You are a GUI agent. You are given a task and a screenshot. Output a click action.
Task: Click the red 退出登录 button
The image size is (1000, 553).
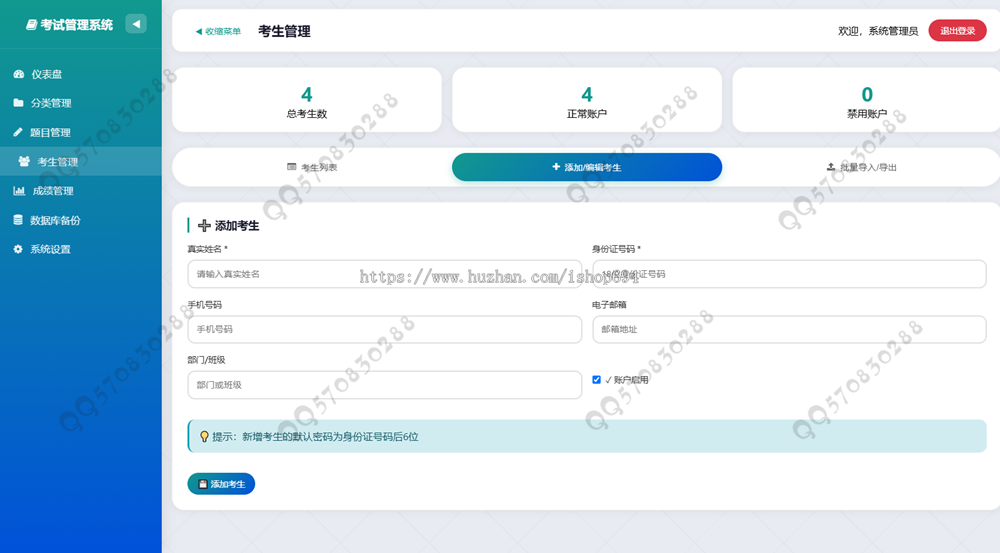957,31
